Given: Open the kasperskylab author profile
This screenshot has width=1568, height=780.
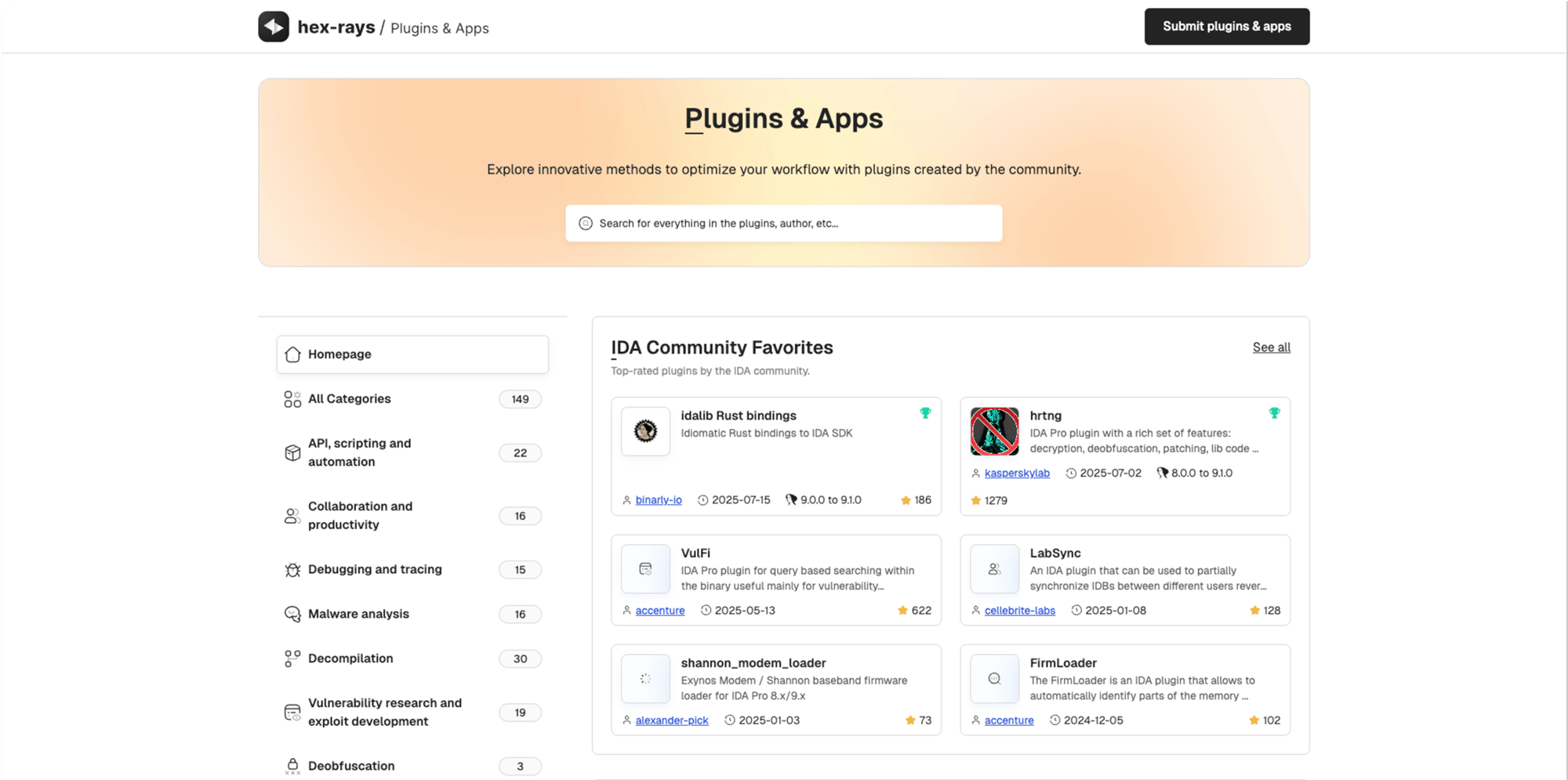Looking at the screenshot, I should click(x=1018, y=473).
